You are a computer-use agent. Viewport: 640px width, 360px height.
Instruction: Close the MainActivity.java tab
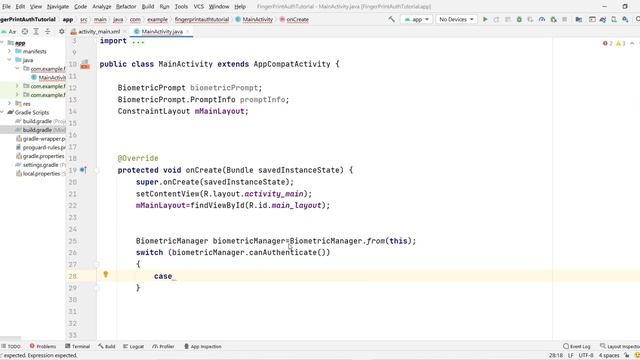click(188, 31)
